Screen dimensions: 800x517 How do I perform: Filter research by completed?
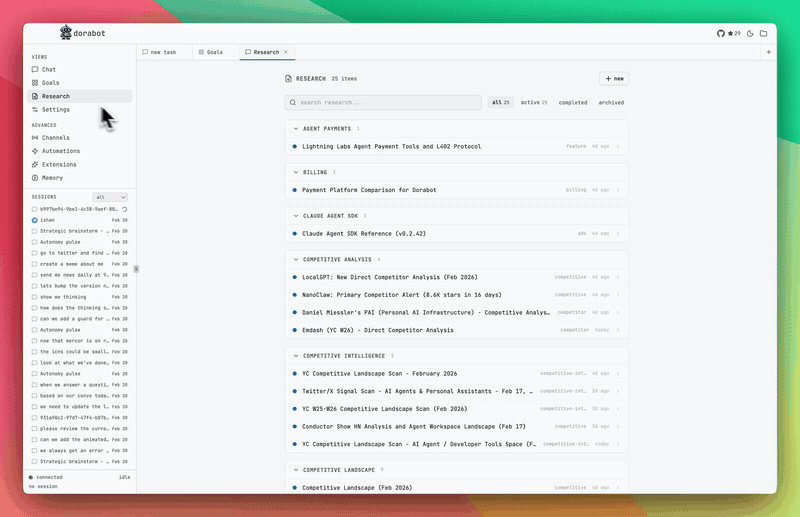[x=572, y=103]
